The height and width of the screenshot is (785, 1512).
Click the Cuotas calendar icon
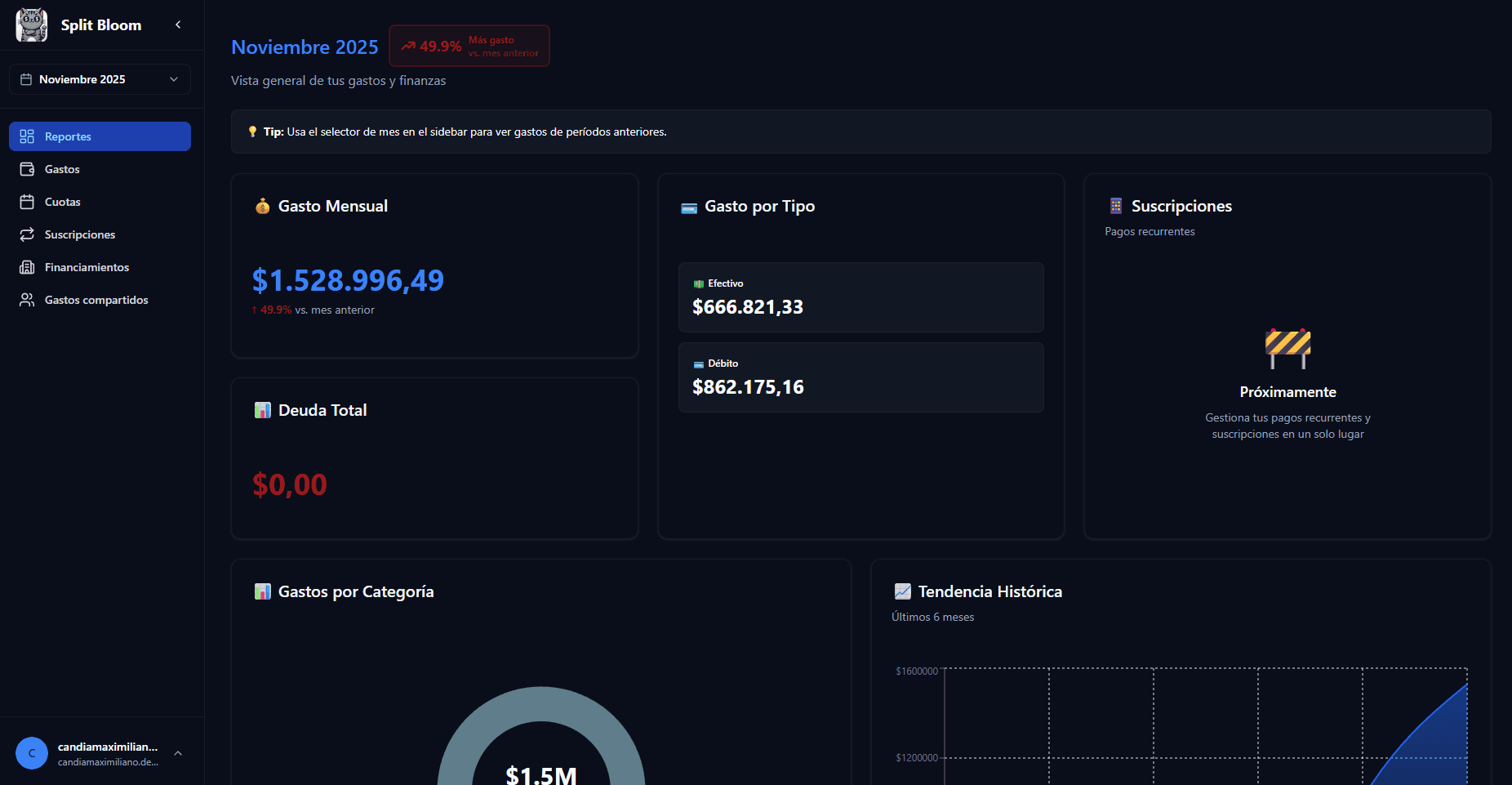coord(27,202)
